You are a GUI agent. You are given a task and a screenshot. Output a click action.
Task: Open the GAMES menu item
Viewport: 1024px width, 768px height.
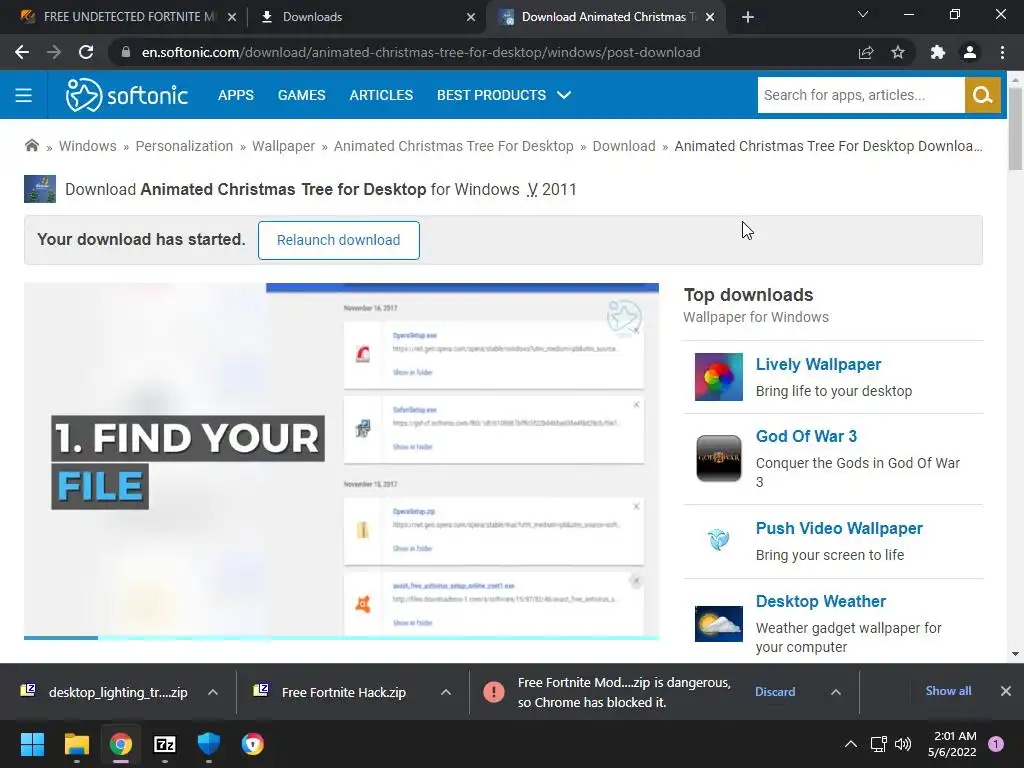(x=302, y=95)
